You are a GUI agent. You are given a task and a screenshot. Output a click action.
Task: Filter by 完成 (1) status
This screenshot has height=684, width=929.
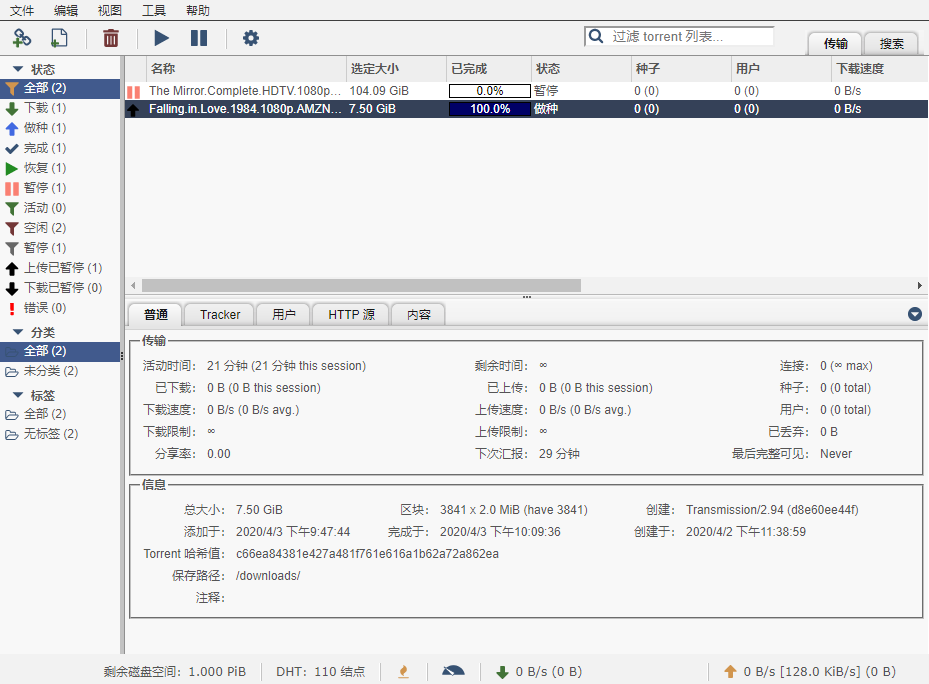pos(60,148)
